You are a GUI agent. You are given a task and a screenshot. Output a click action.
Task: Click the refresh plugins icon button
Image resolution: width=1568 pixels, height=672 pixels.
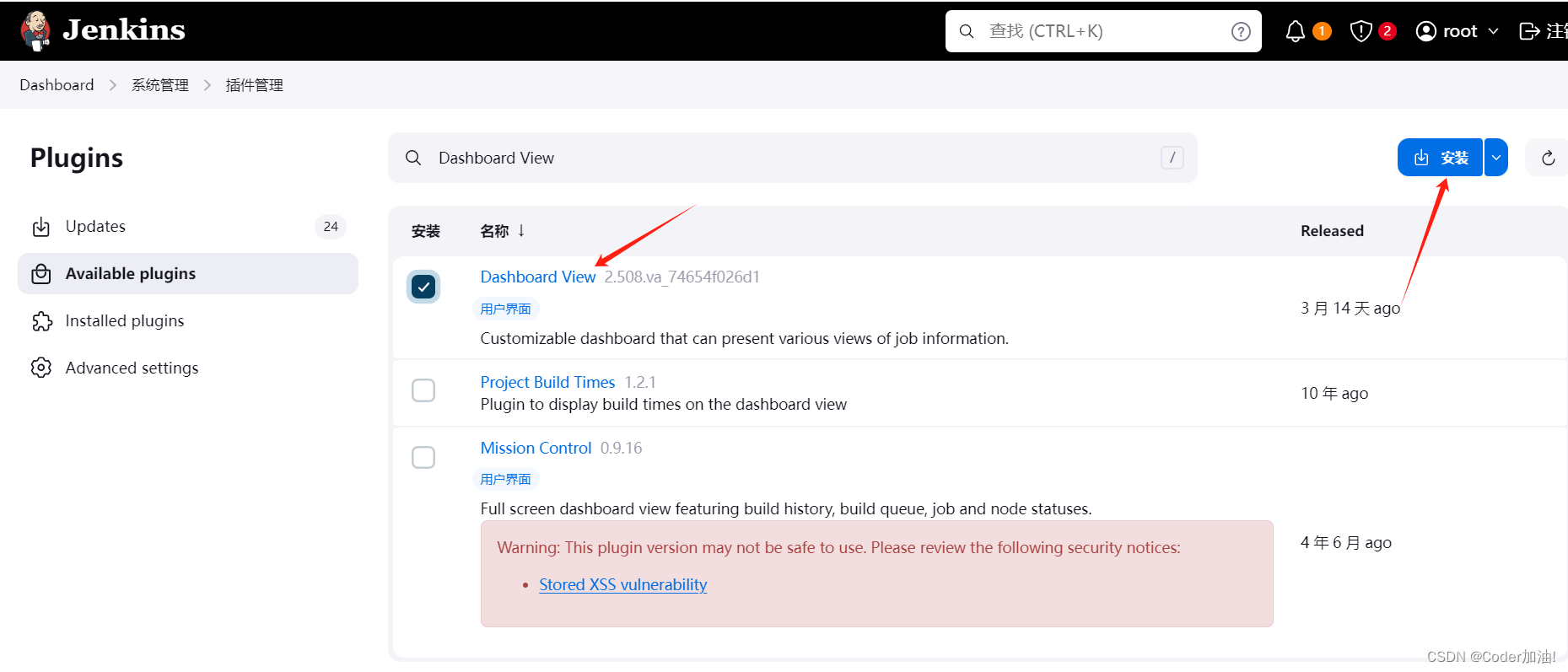click(1549, 158)
